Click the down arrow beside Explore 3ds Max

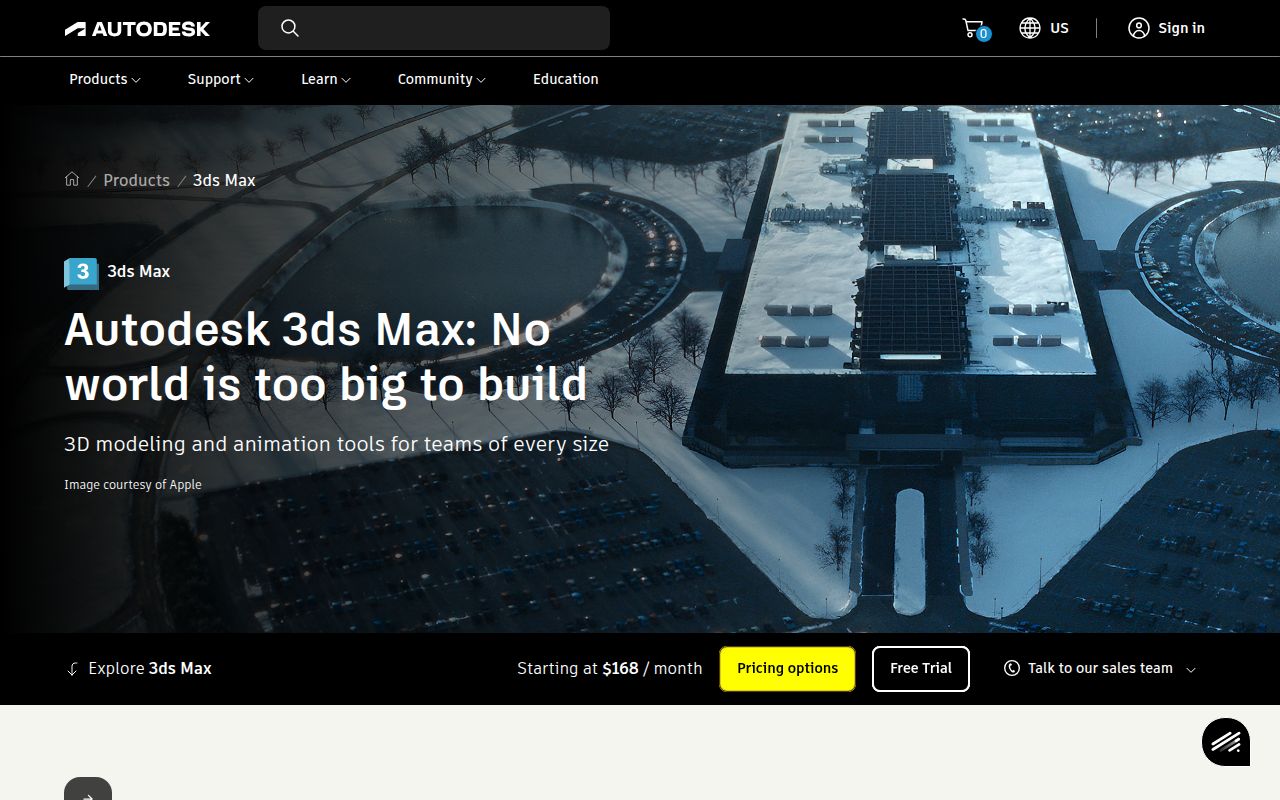point(72,669)
